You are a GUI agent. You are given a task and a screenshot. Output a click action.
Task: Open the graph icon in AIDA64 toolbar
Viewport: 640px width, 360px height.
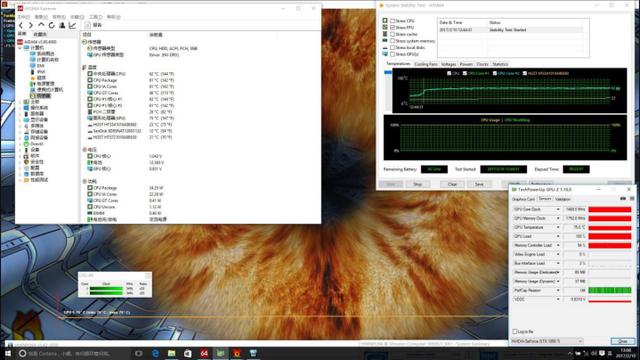(x=72, y=25)
